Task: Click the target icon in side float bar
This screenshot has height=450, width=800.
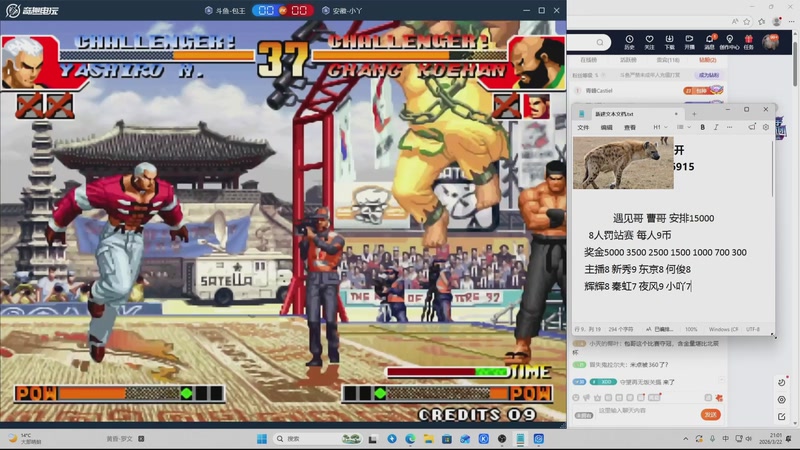Action: [782, 399]
